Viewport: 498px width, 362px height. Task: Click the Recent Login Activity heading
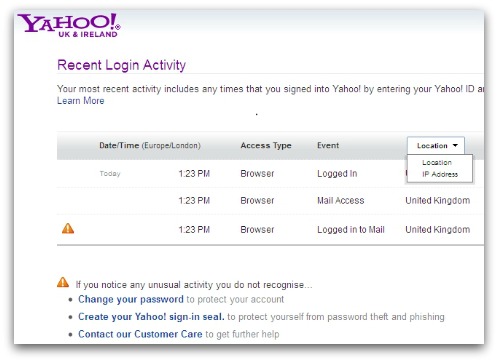coord(121,65)
